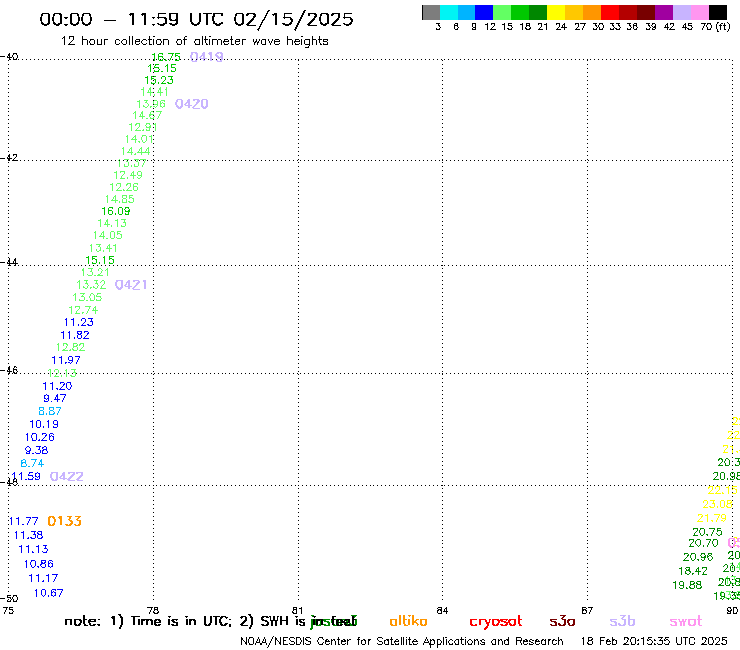Click the timestamp '18 Feb 20:15:35 UTC 2025'

(x=654, y=642)
